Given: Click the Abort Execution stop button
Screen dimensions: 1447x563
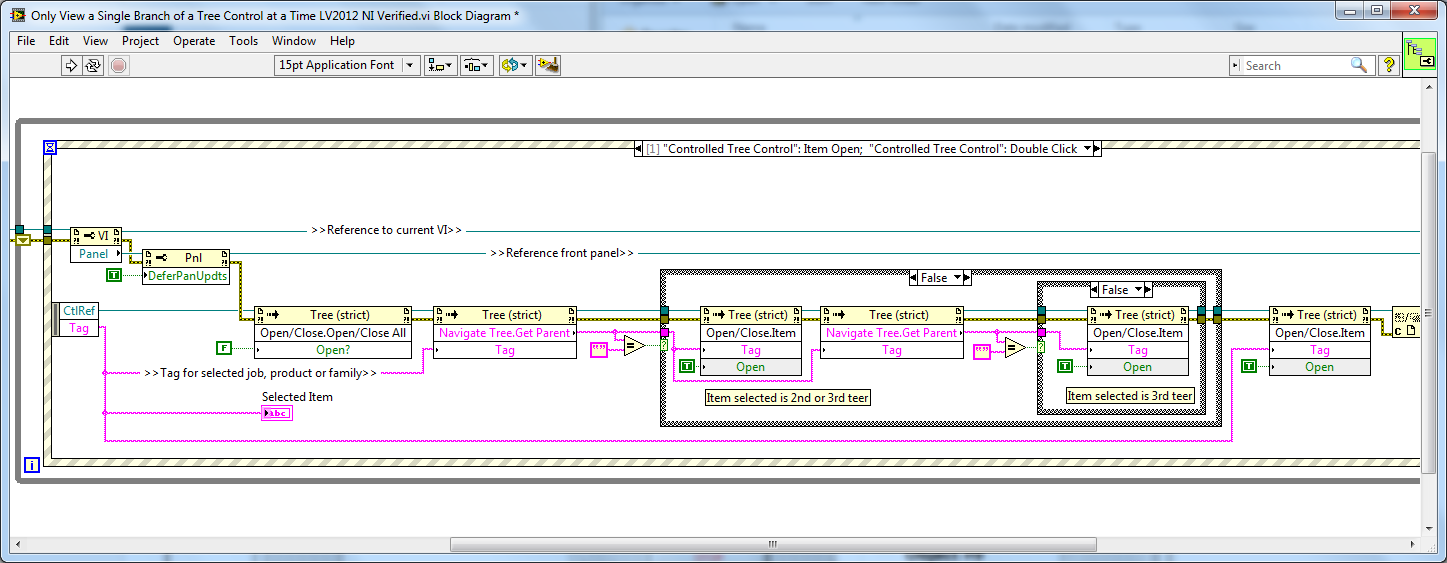Looking at the screenshot, I should click(x=119, y=65).
